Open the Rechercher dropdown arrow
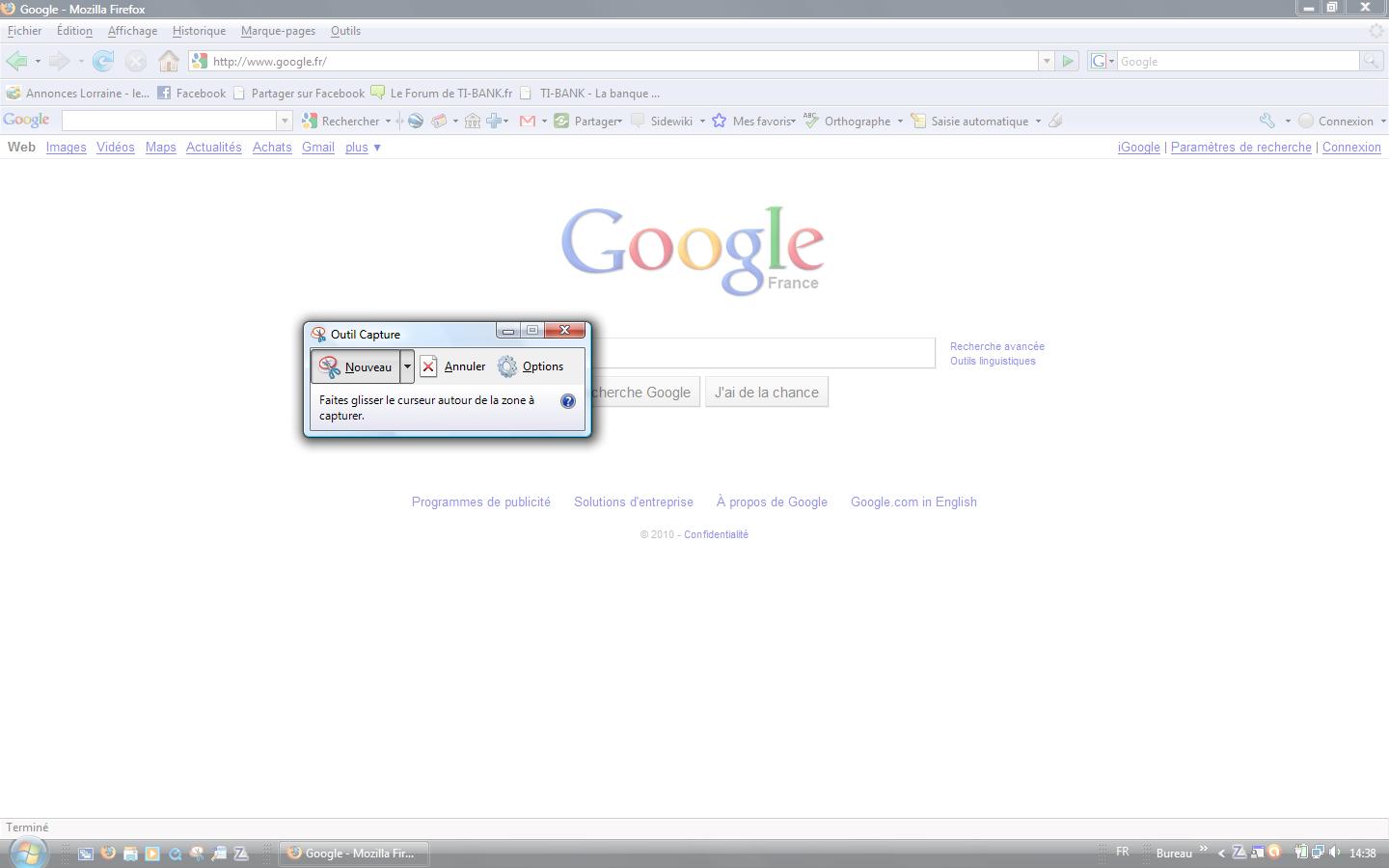Screen dimensions: 1389x868 tap(388, 121)
